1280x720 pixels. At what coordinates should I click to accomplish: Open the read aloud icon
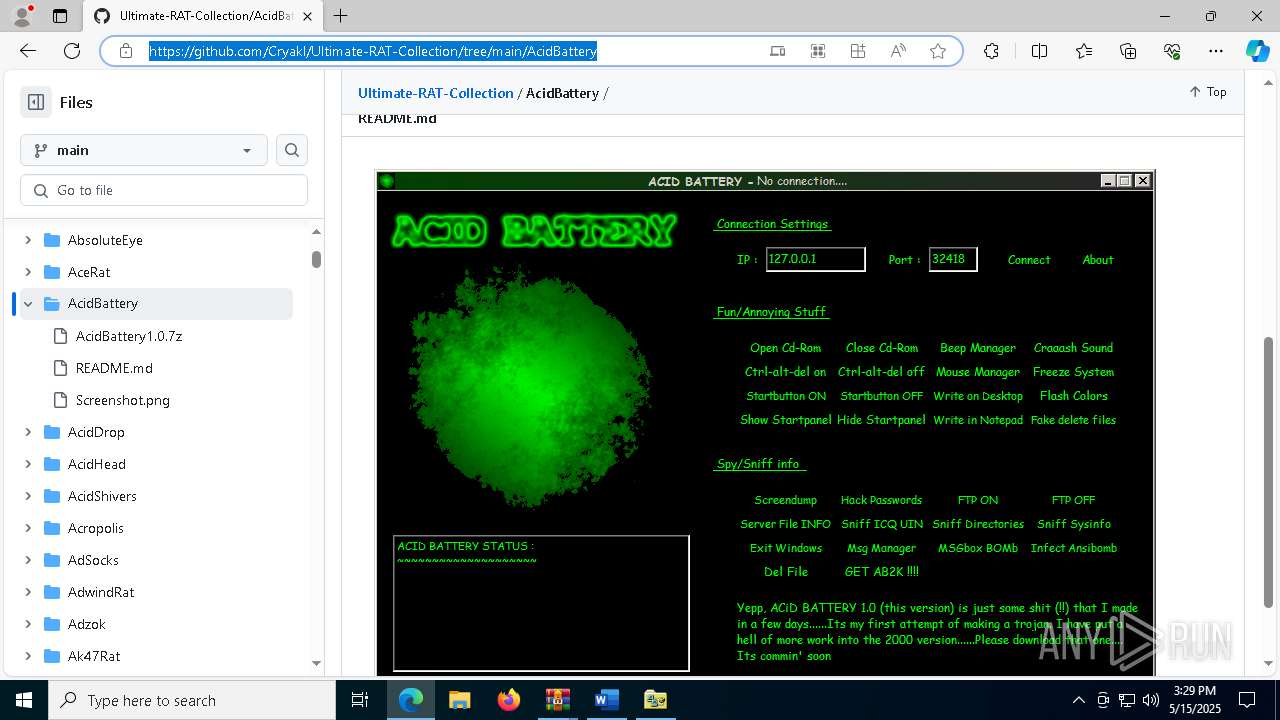coord(898,51)
